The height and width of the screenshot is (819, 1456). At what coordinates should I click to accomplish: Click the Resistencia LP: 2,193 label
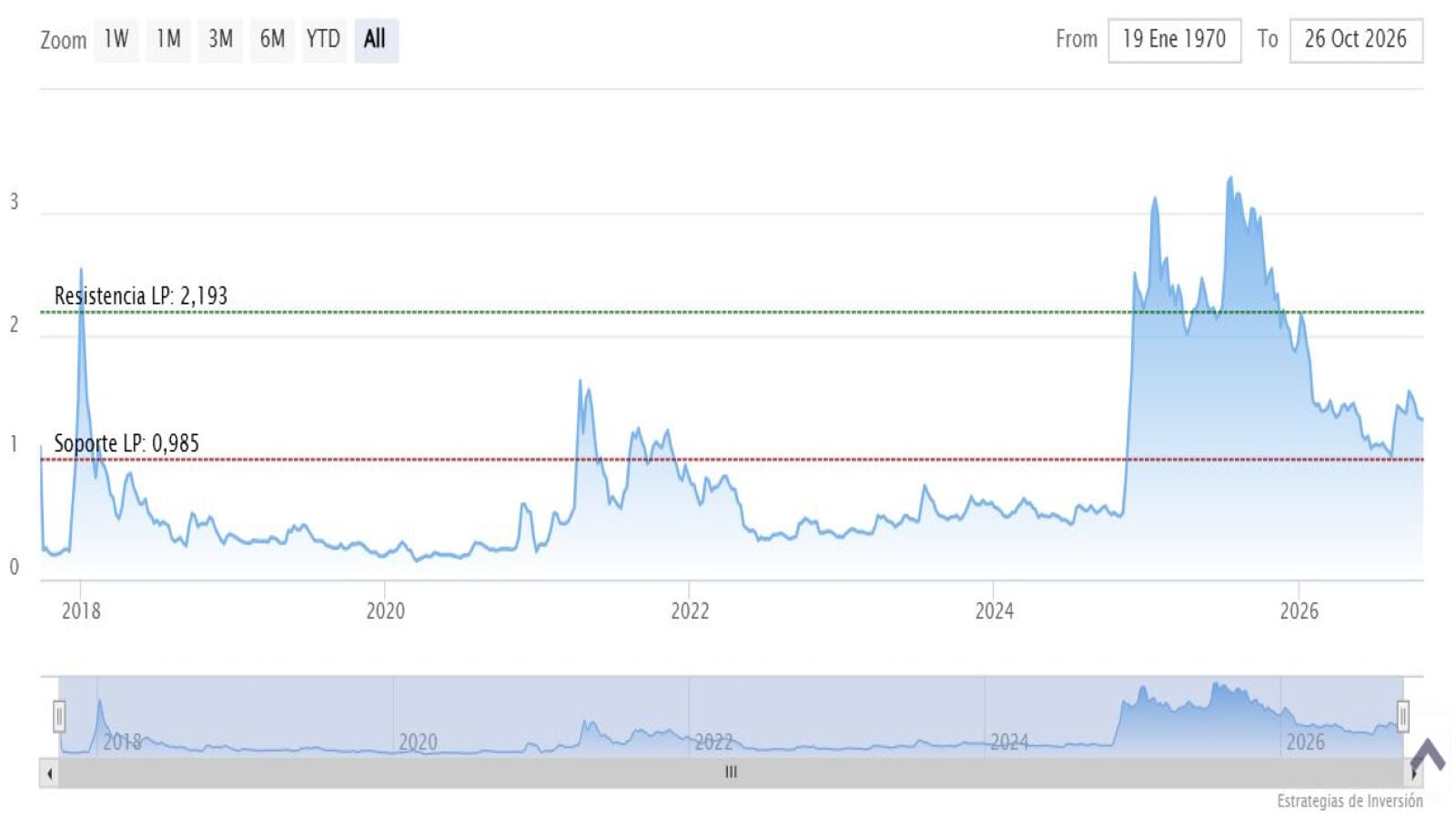141,296
